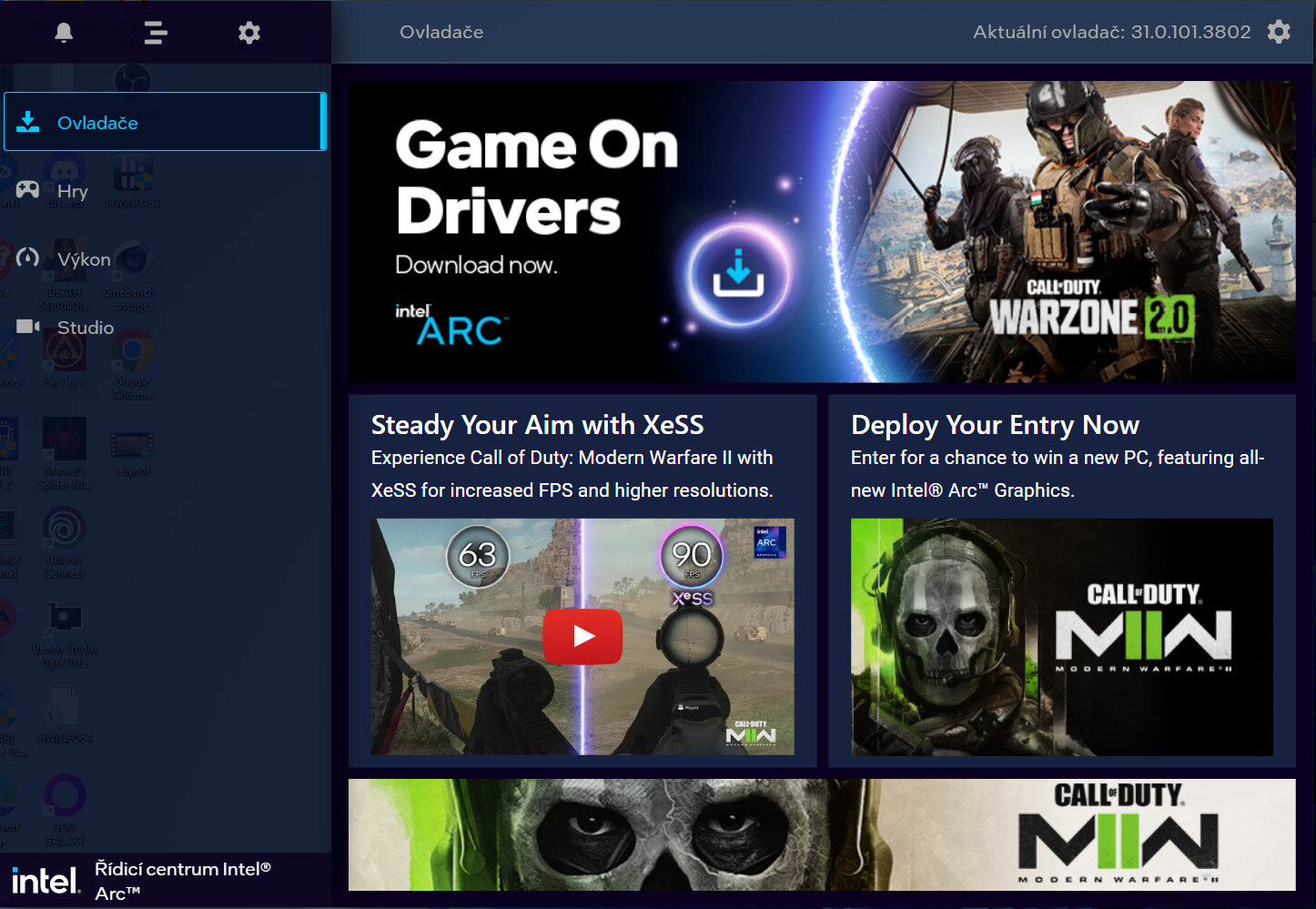The width and height of the screenshot is (1316, 909).
Task: Open the bottom Call of Duty MWII banner
Action: tap(822, 834)
